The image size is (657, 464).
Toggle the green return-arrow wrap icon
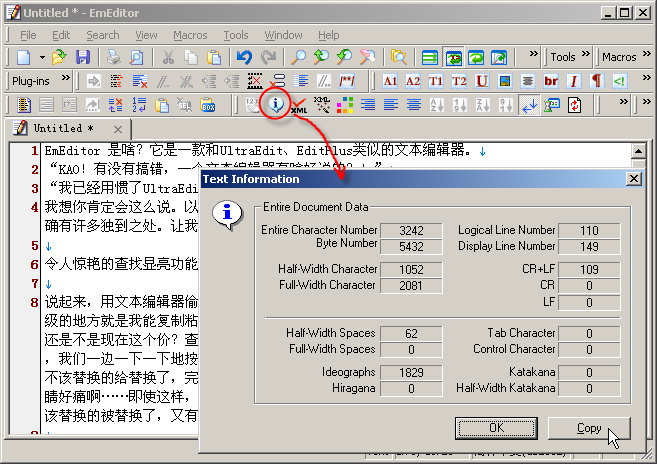[476, 57]
